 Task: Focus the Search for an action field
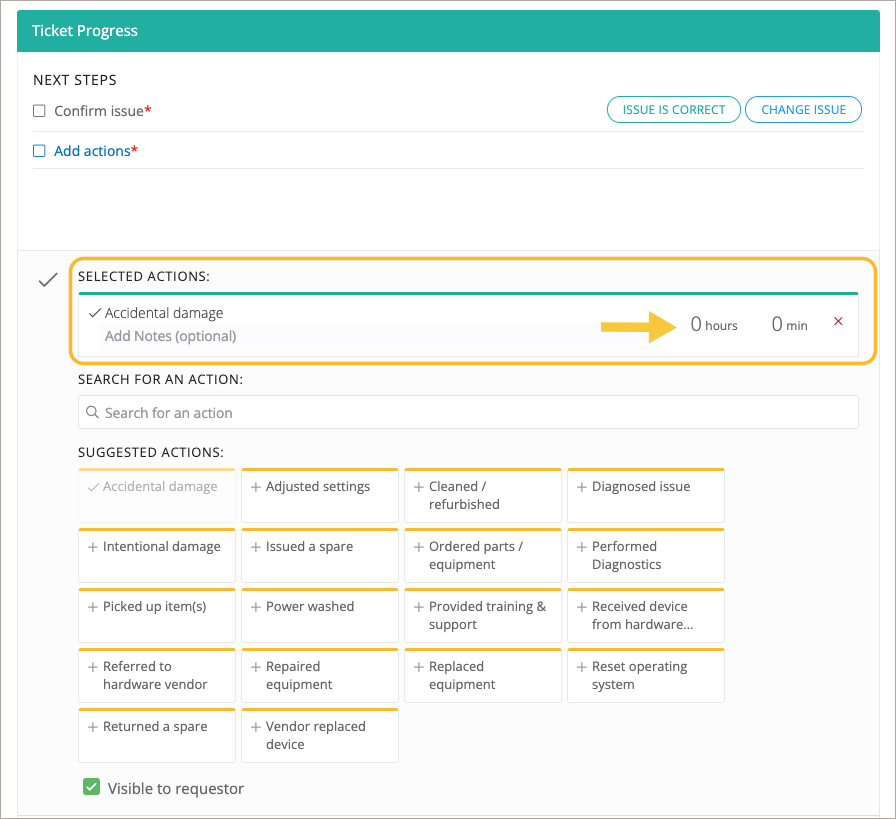coord(468,413)
